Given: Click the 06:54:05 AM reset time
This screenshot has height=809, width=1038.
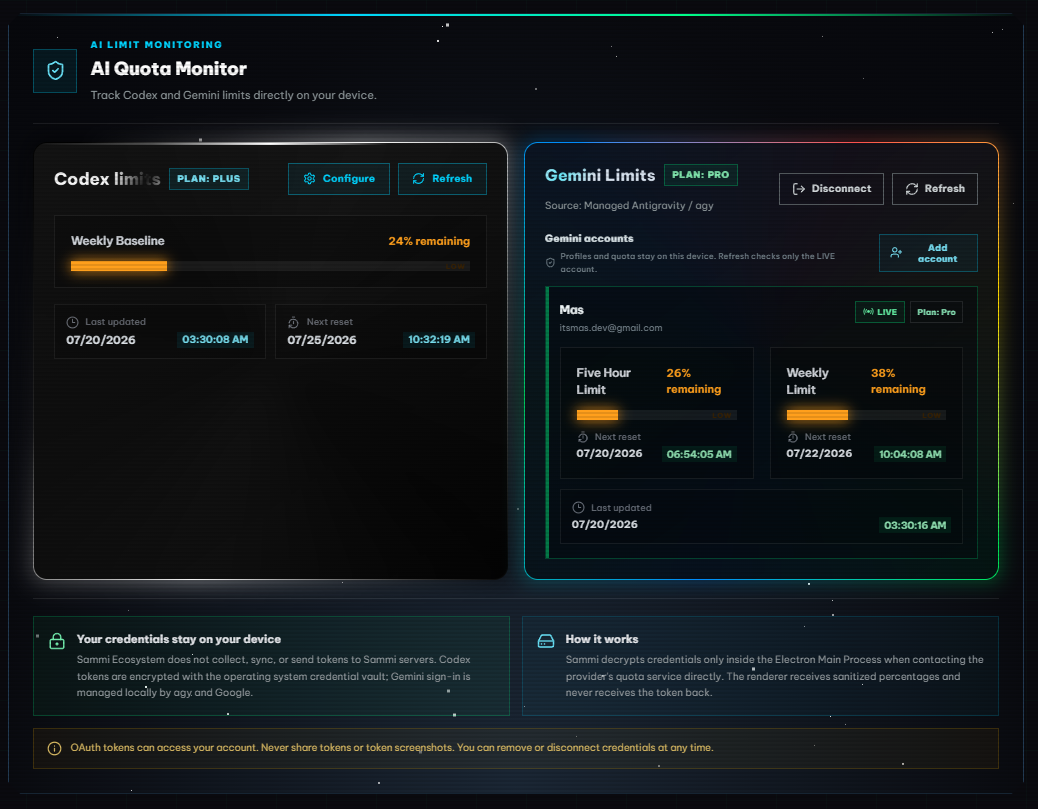Looking at the screenshot, I should 699,454.
